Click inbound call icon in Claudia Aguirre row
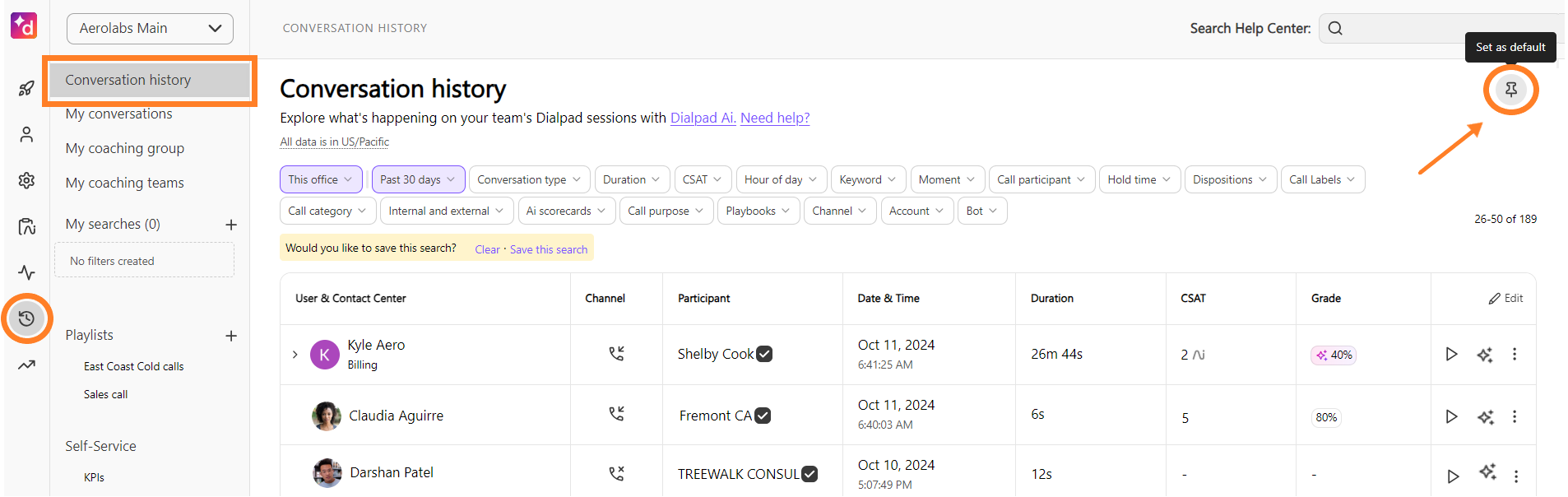 [616, 414]
